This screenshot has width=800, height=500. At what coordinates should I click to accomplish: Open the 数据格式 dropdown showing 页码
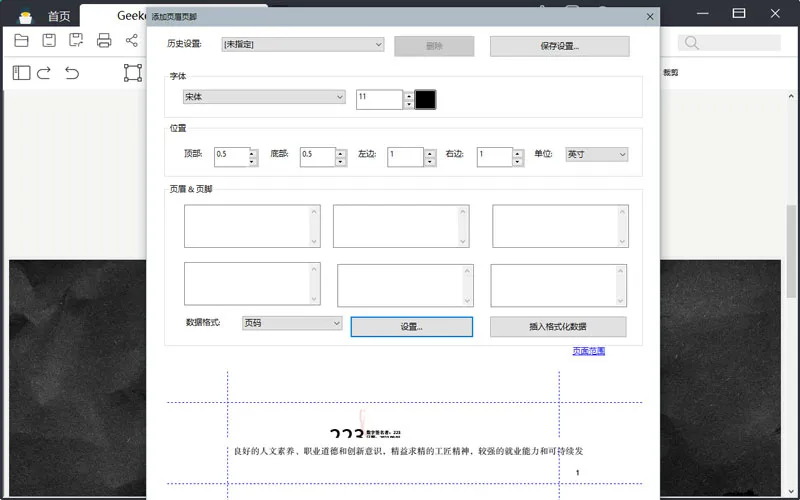tap(292, 323)
